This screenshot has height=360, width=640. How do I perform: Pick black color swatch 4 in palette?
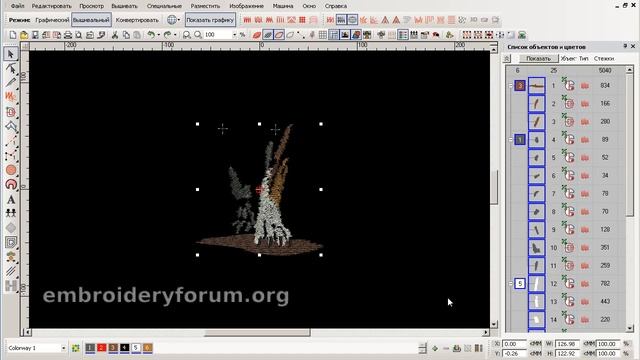tap(124, 348)
